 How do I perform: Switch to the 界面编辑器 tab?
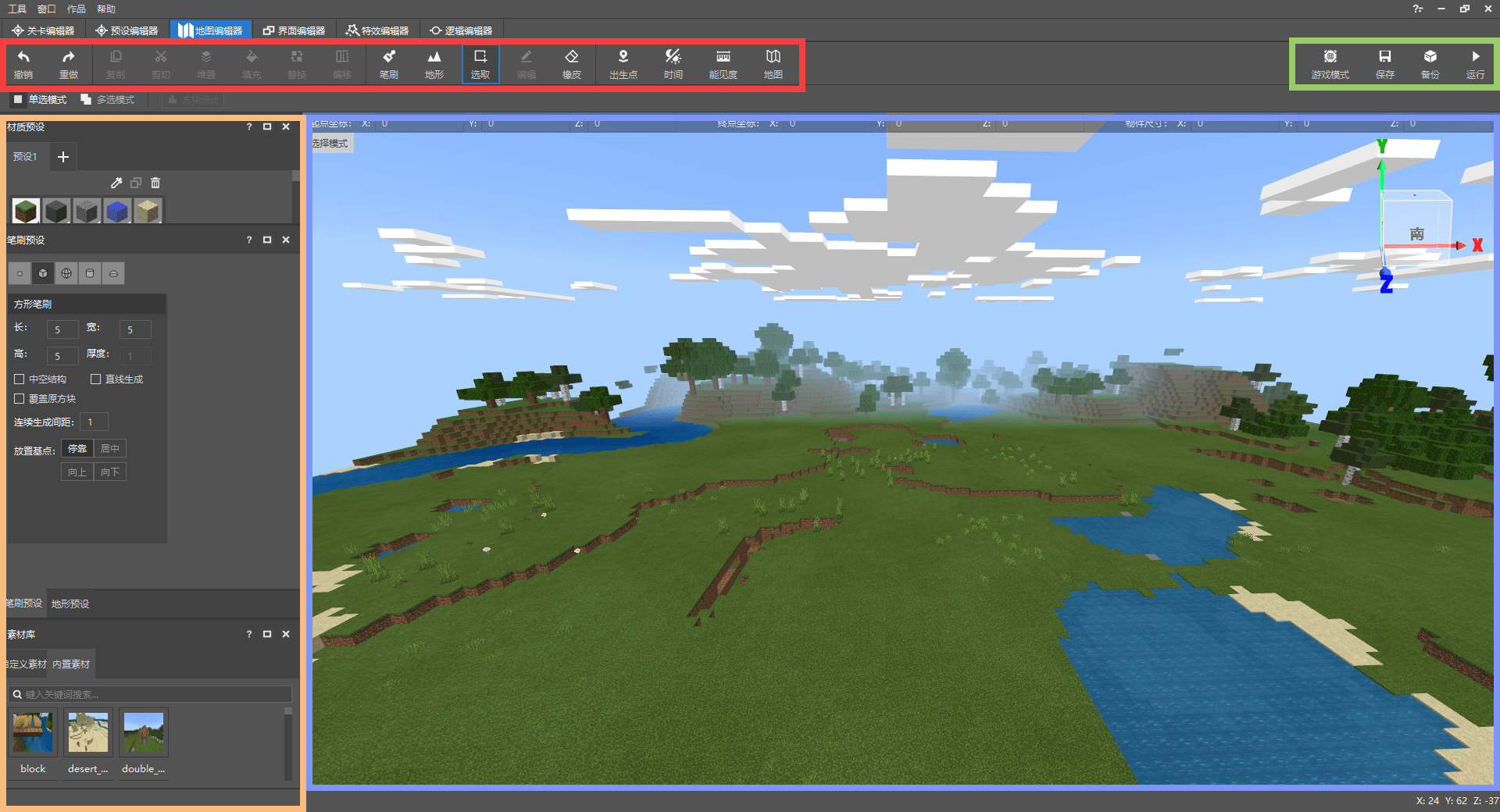click(x=294, y=30)
